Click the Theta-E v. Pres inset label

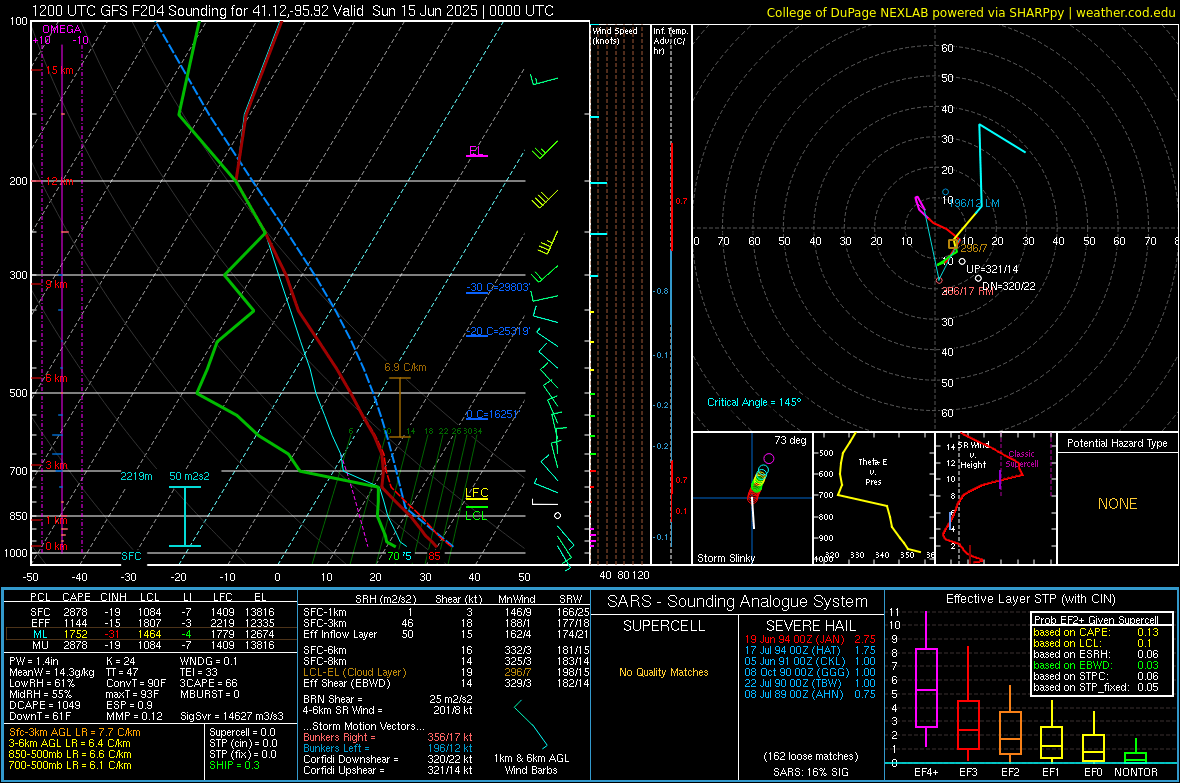pyautogui.click(x=873, y=471)
